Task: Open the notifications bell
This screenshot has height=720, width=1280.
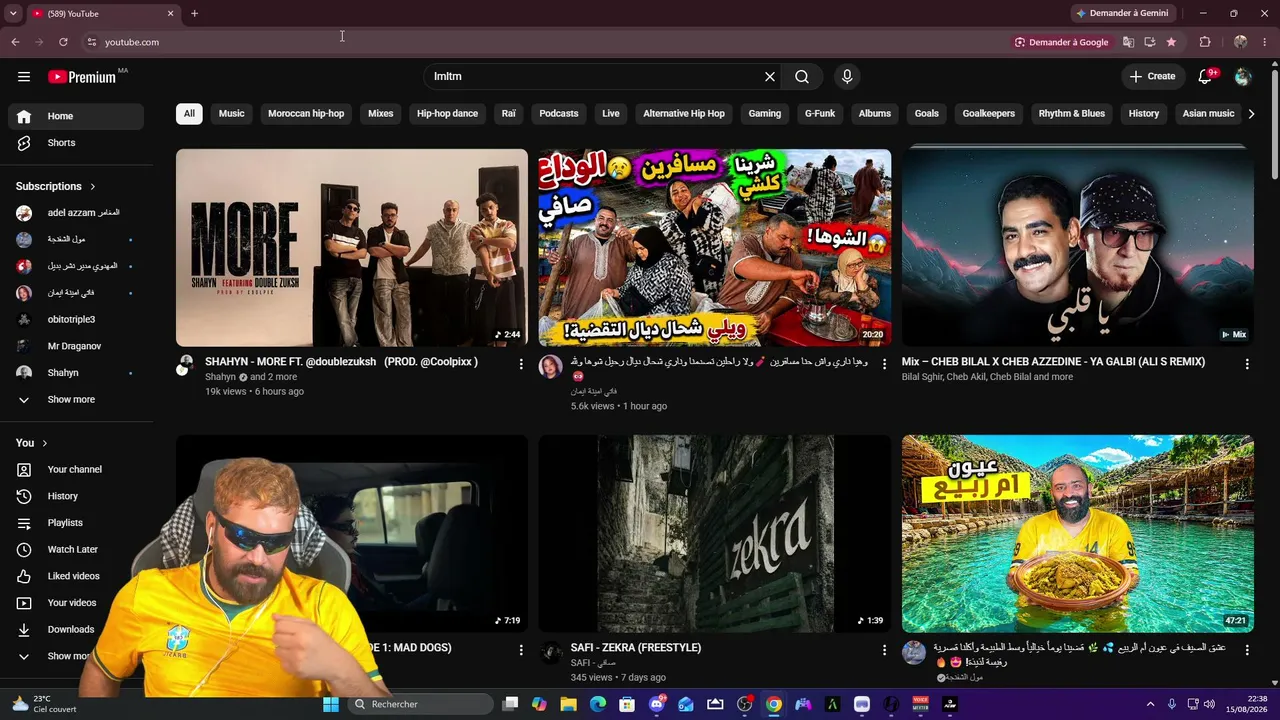Action: 1205,77
